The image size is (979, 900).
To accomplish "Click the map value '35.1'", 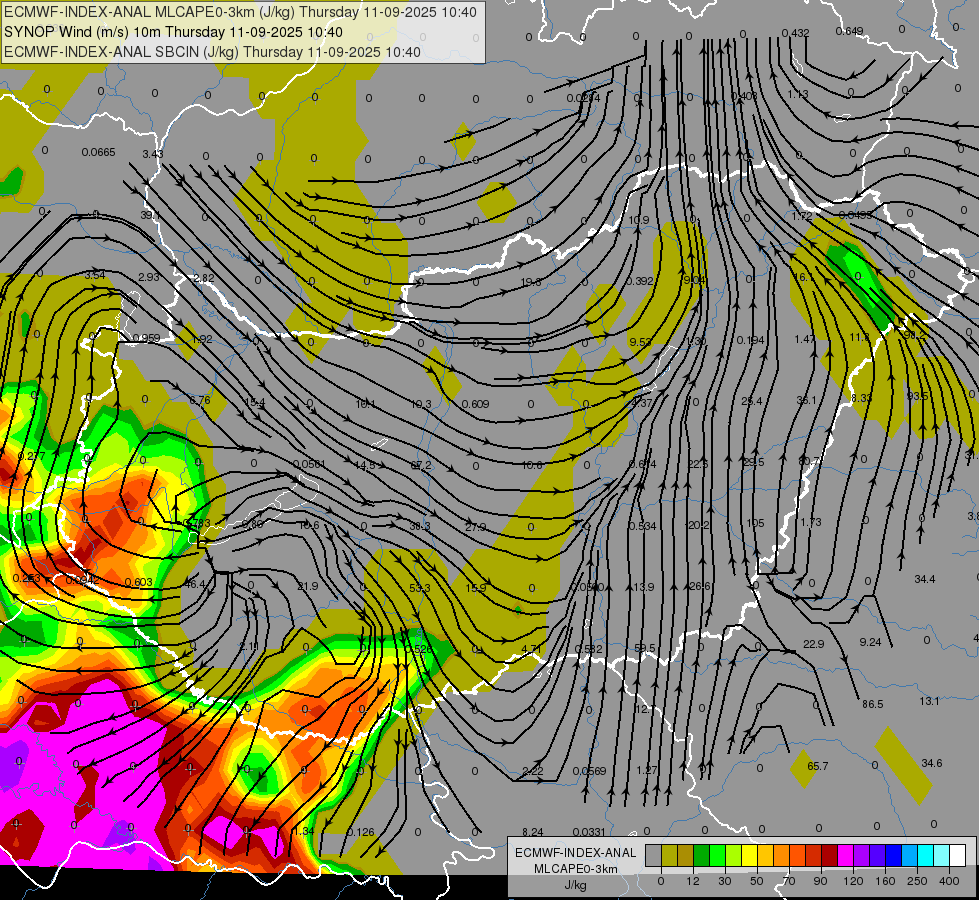I will [x=807, y=400].
